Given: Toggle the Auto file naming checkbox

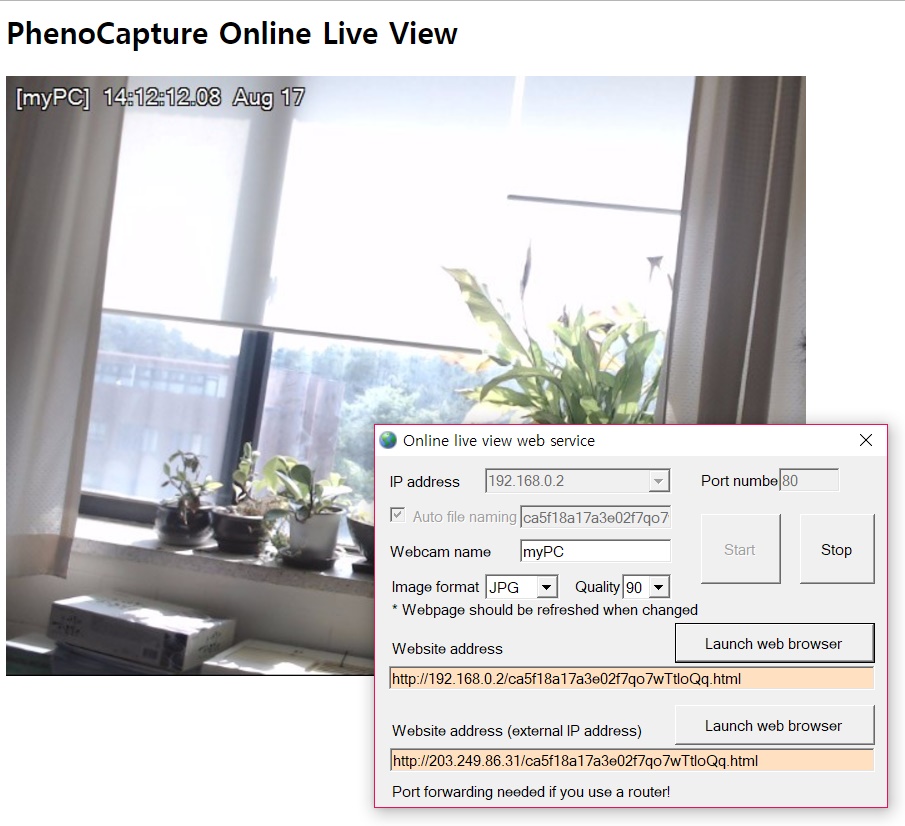Looking at the screenshot, I should pyautogui.click(x=398, y=516).
